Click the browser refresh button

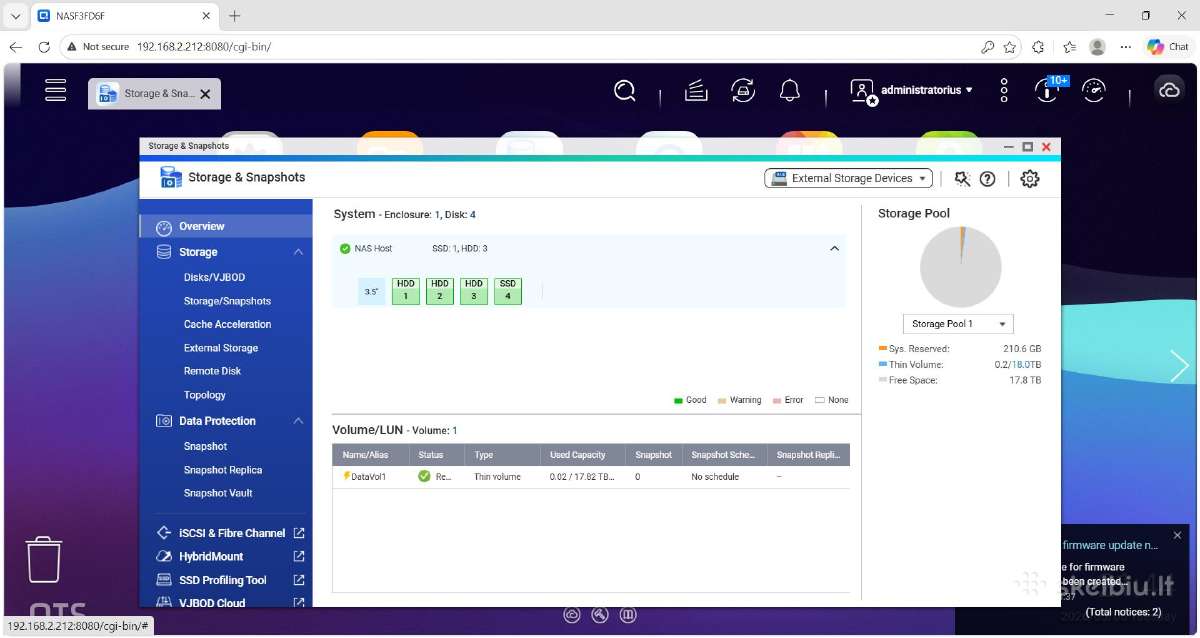[x=44, y=47]
